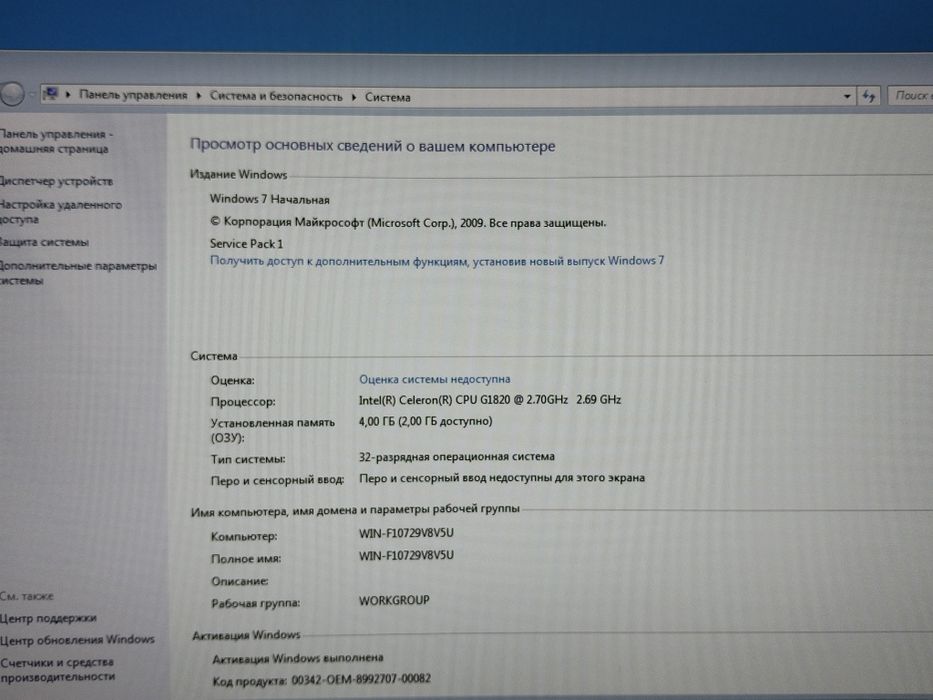
Task: Click the 4,00 ГБ installed memory value
Action: tap(425, 421)
